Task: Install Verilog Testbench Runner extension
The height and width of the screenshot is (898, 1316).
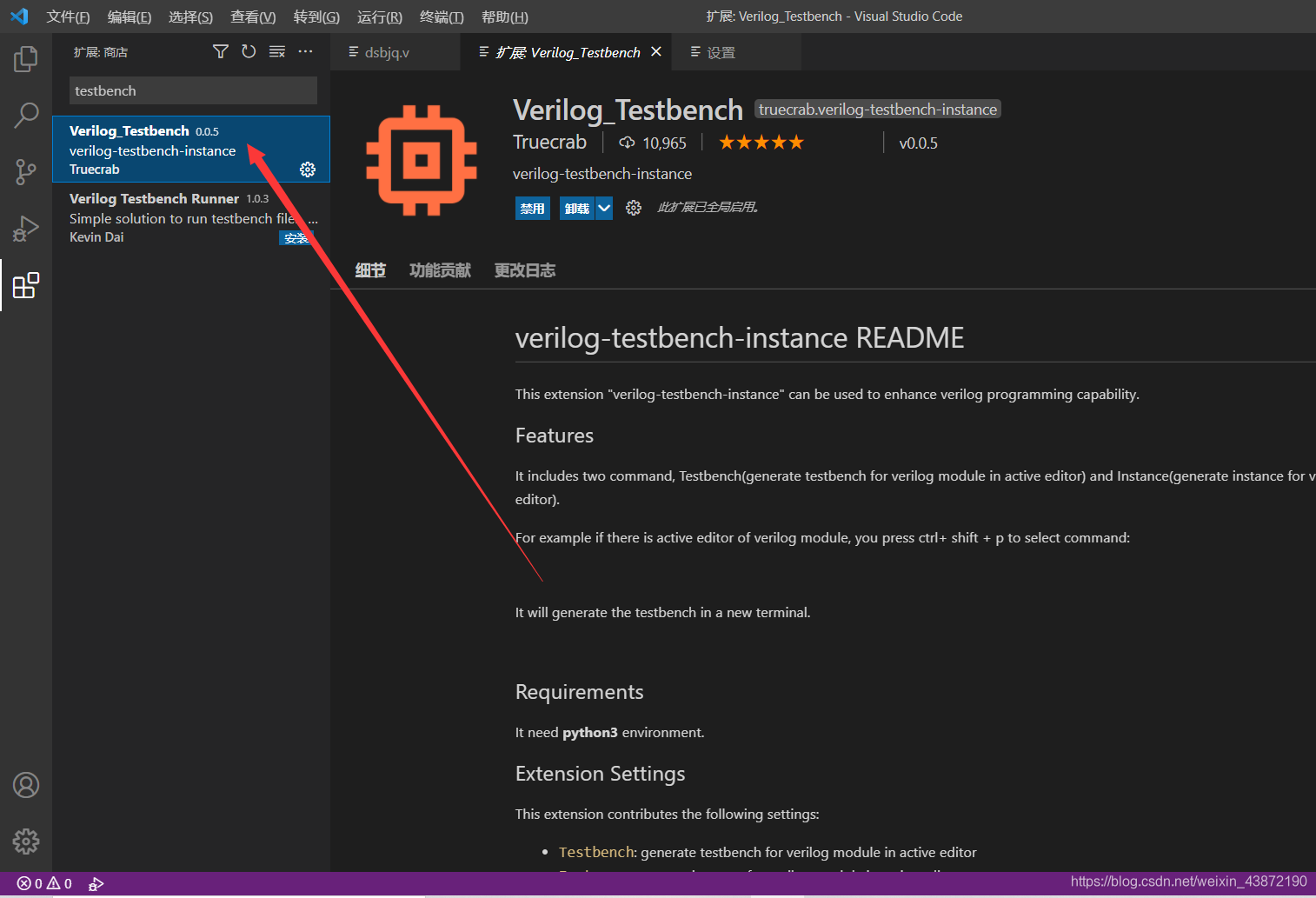Action: 296,238
